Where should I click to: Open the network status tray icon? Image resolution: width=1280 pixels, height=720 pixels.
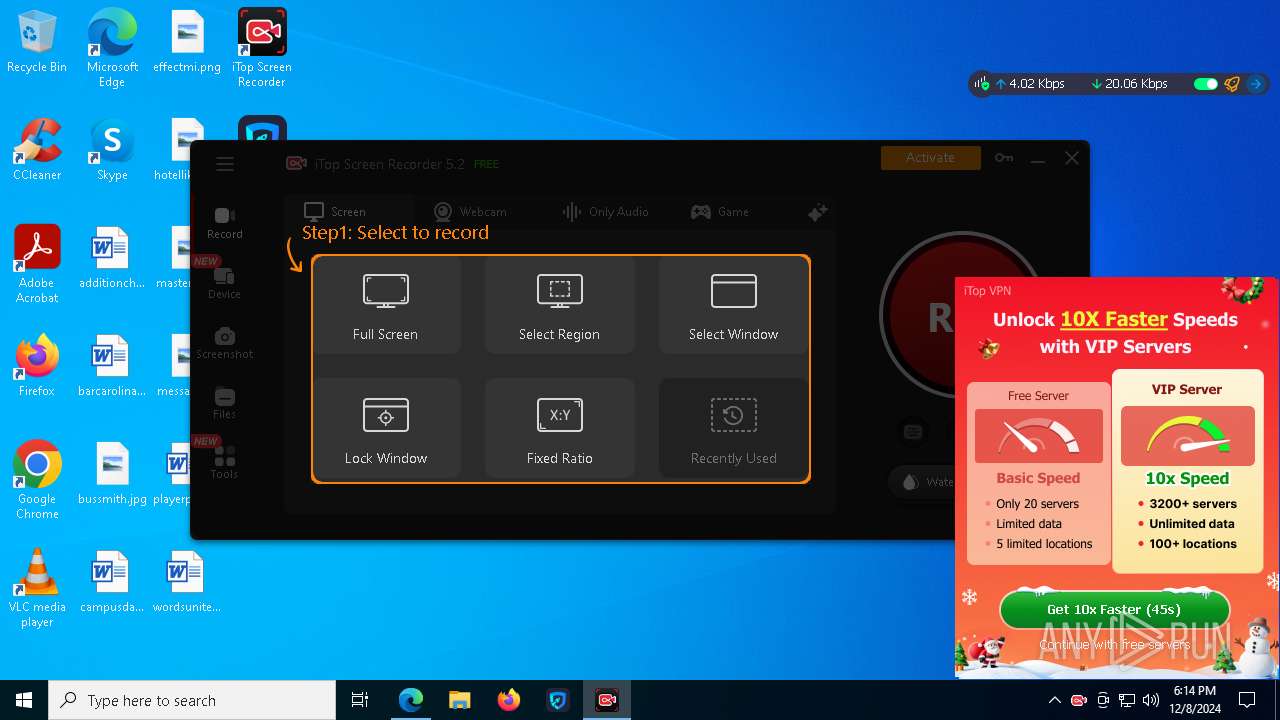[1127, 700]
